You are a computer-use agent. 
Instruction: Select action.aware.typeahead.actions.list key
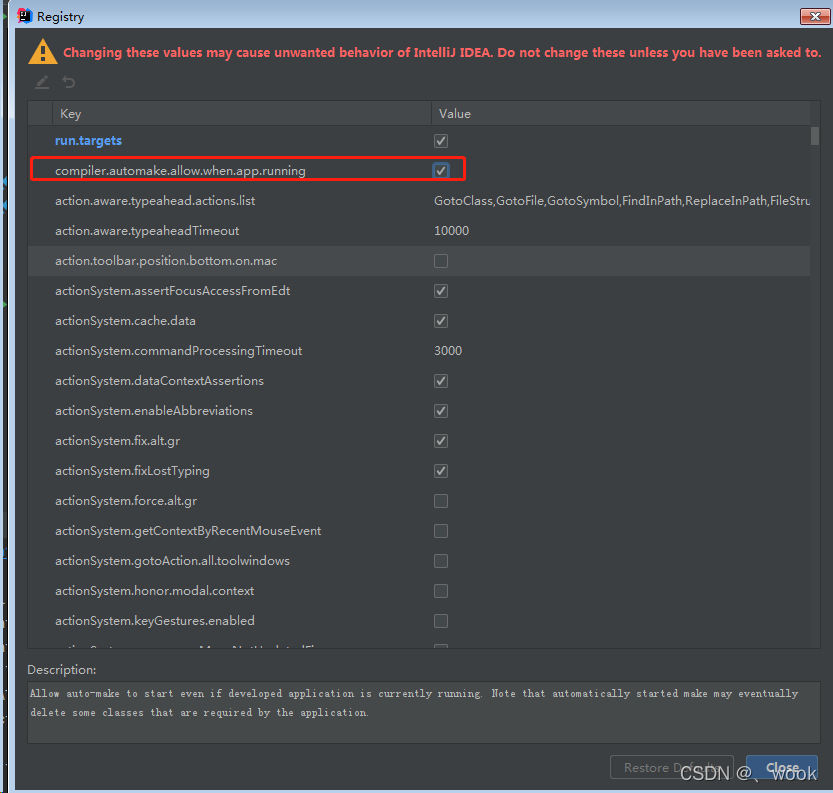click(155, 201)
